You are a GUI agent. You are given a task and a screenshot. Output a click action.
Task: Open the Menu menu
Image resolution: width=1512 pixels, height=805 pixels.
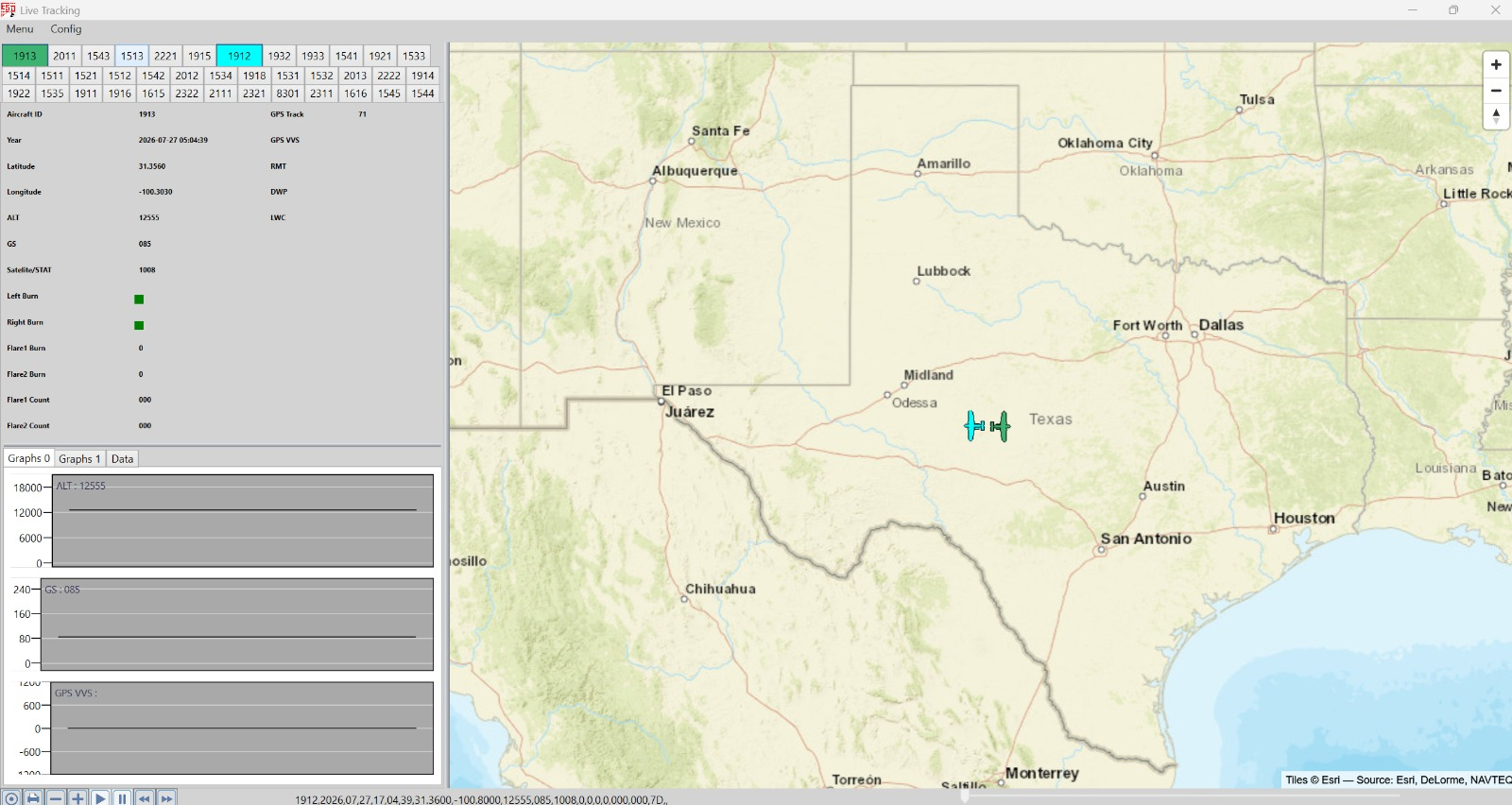[x=20, y=29]
